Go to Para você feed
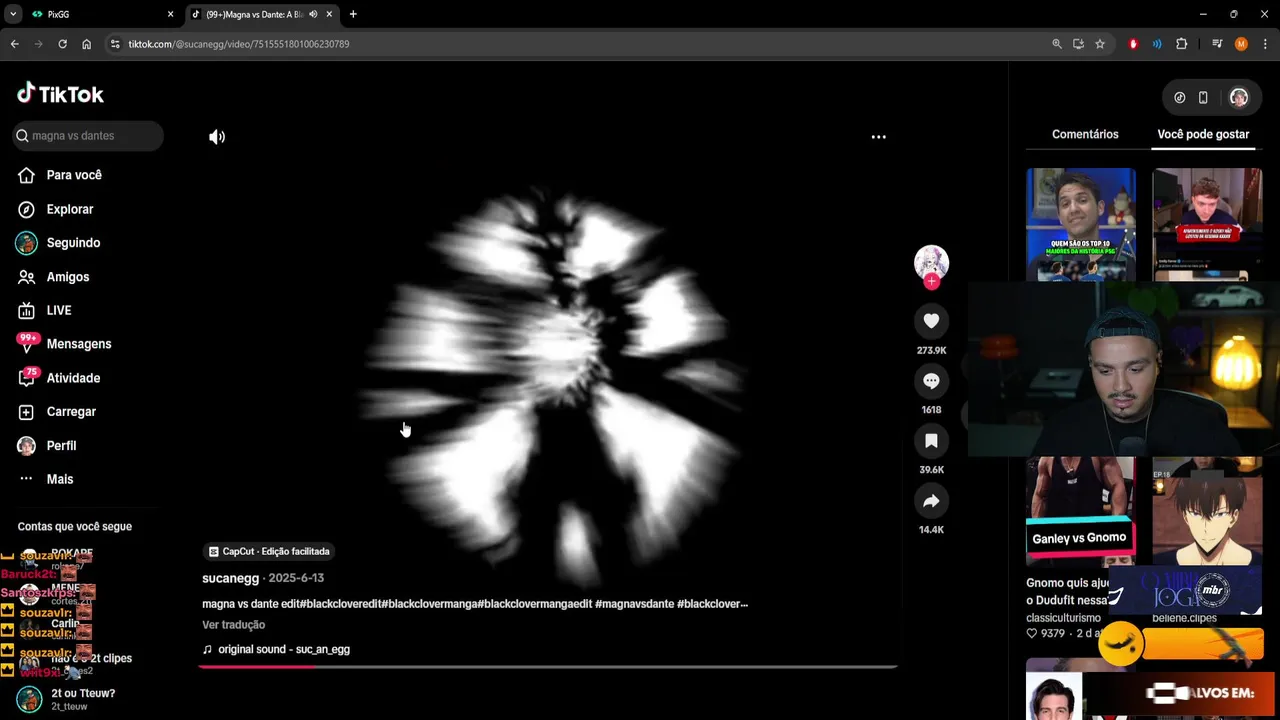This screenshot has width=1280, height=720. pyautogui.click(x=60, y=175)
